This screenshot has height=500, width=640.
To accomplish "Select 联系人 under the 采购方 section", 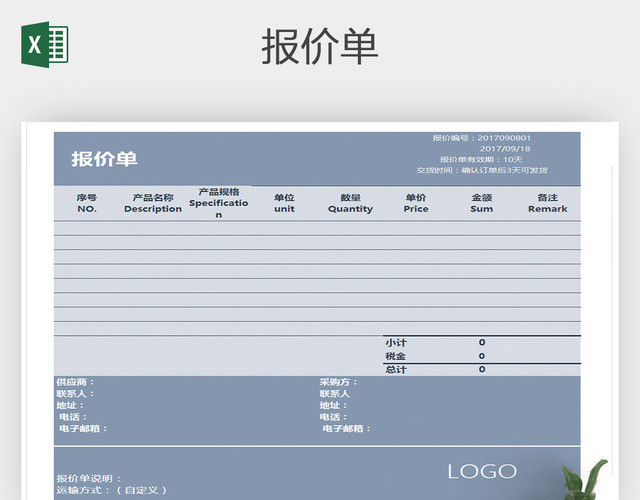I will [335, 394].
